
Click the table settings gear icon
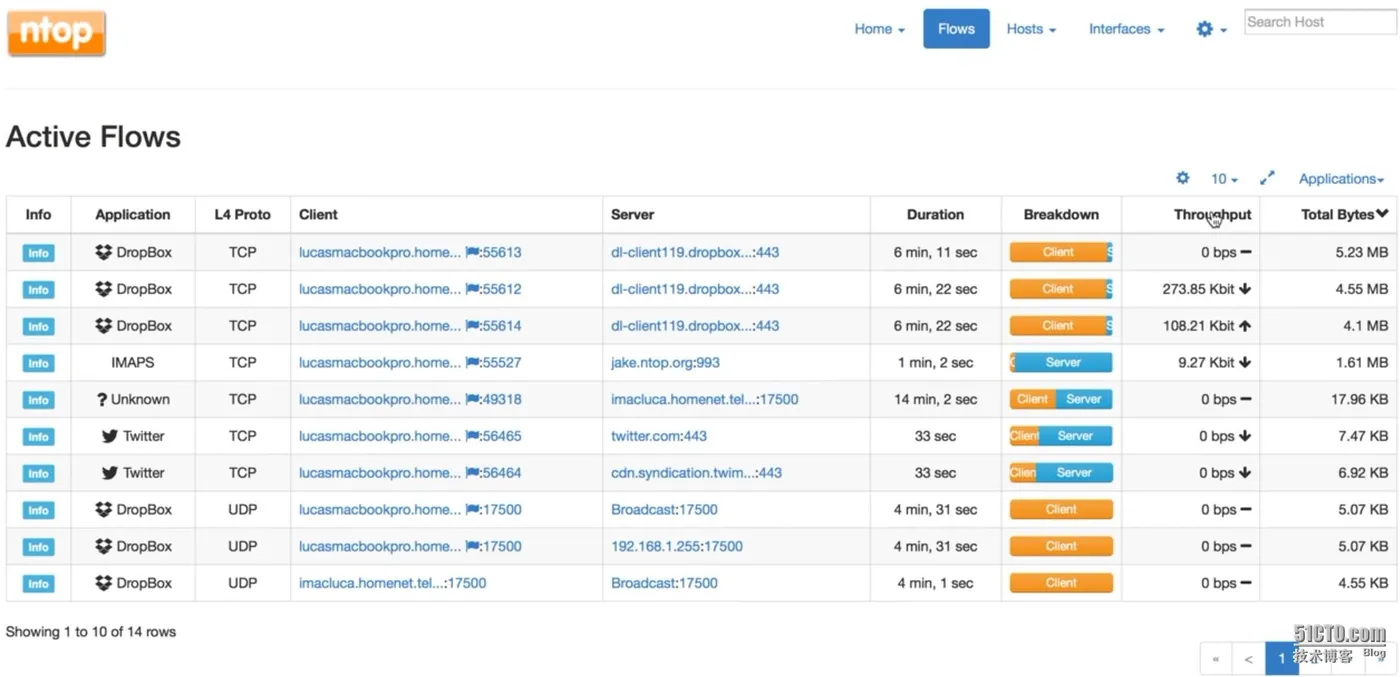[x=1182, y=178]
